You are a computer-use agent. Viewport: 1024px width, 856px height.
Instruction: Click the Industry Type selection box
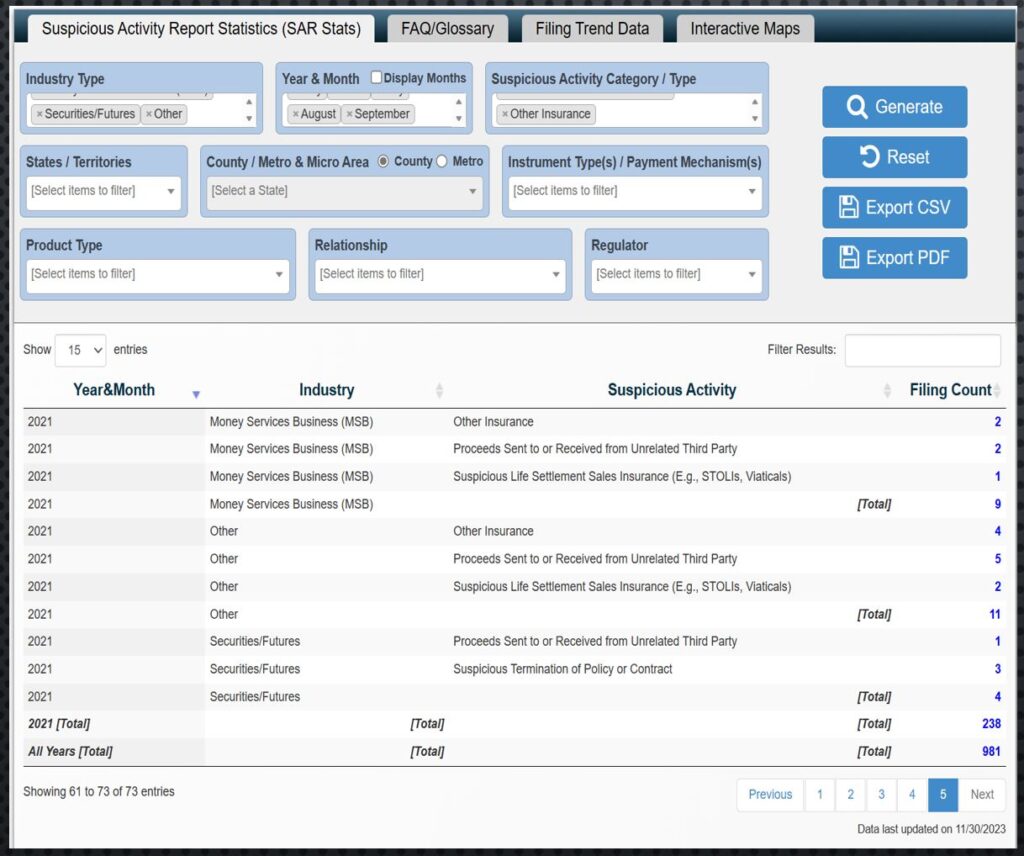141,110
